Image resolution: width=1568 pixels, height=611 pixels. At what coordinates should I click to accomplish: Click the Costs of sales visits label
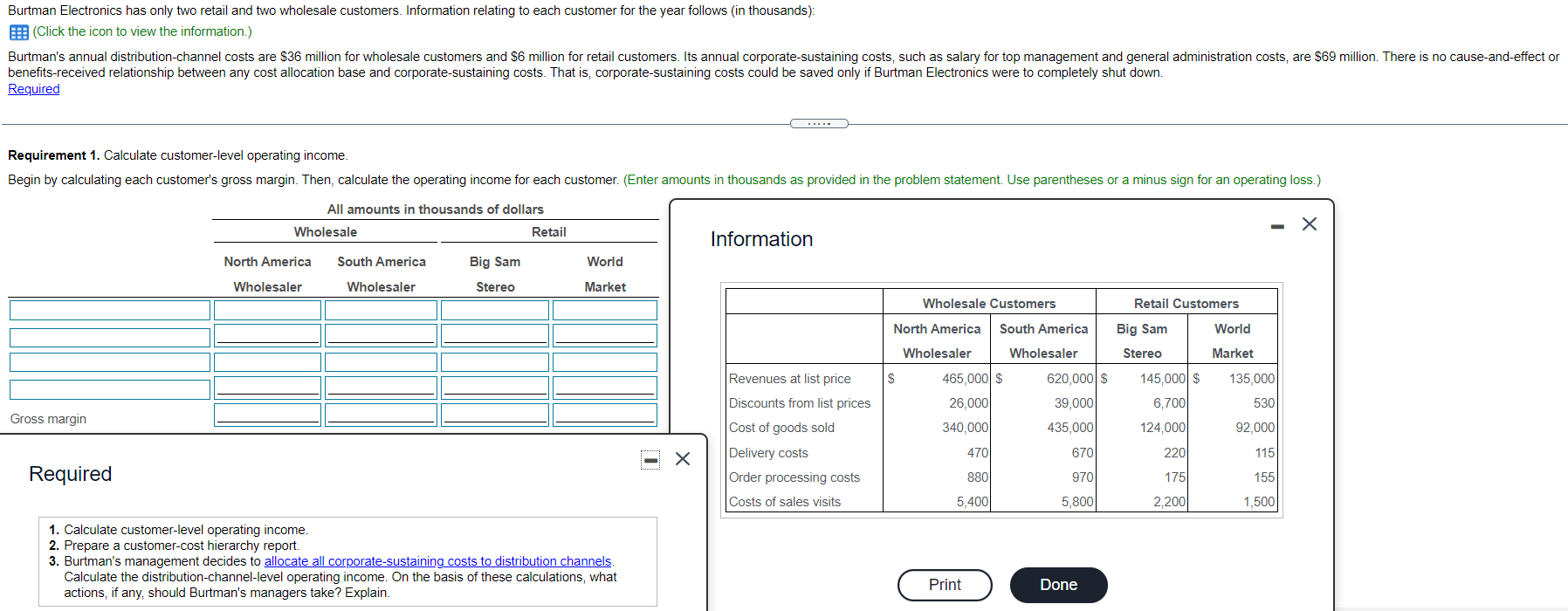[785, 502]
